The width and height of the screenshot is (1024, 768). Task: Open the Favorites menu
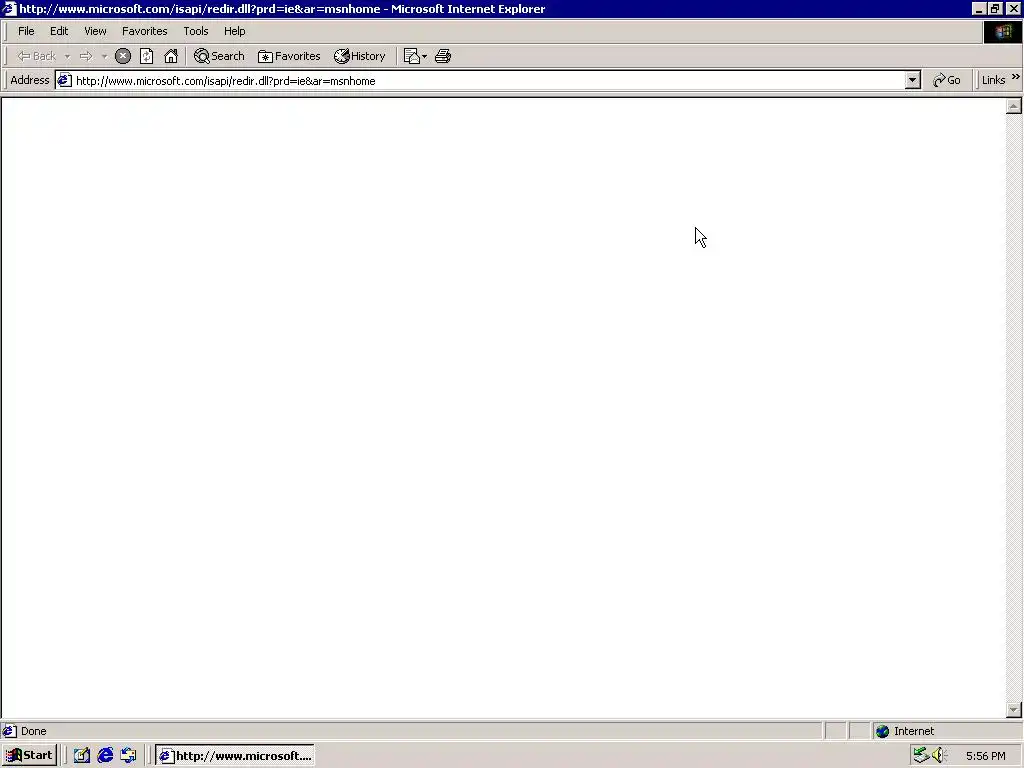tap(144, 31)
